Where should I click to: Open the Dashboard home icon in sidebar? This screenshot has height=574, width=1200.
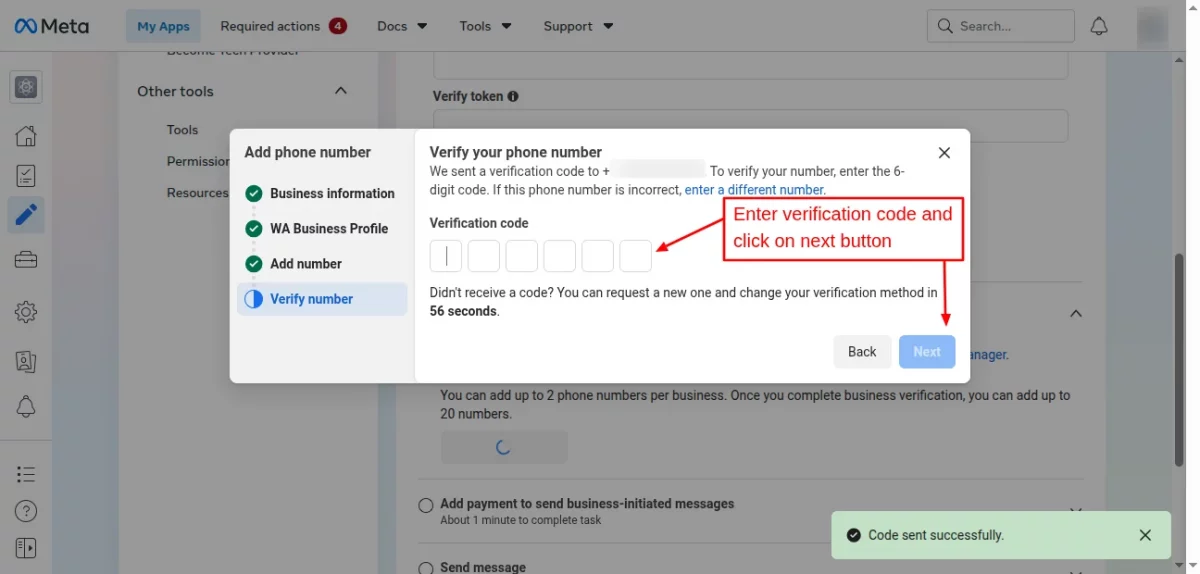(x=26, y=136)
